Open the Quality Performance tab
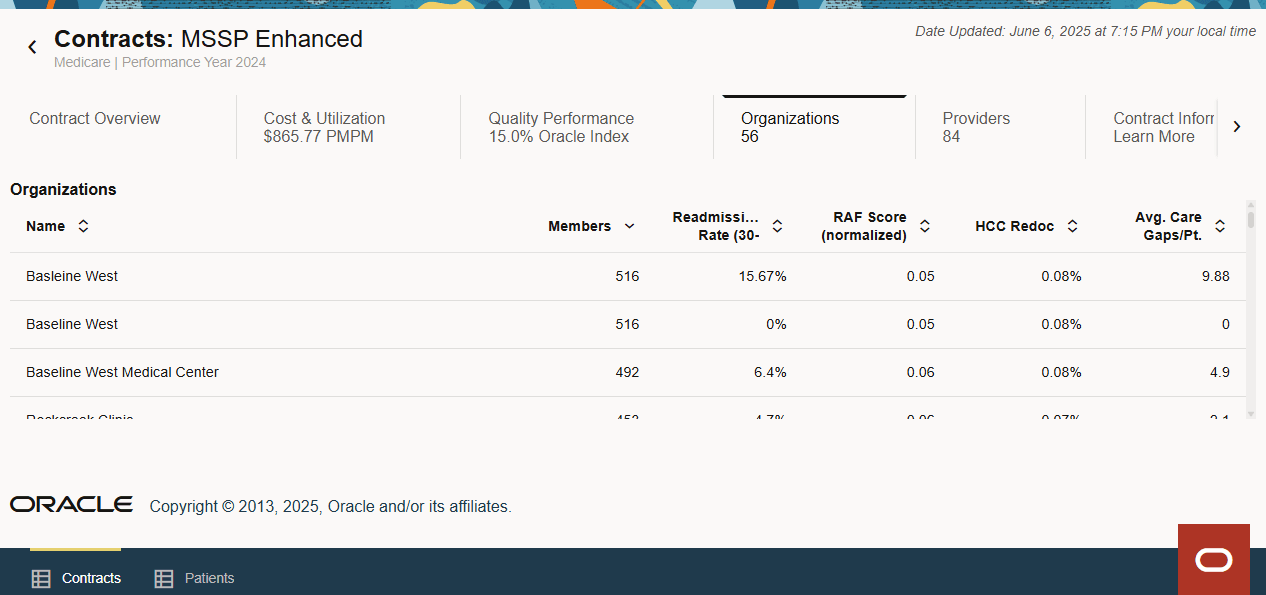Image resolution: width=1266 pixels, height=595 pixels. [x=561, y=127]
